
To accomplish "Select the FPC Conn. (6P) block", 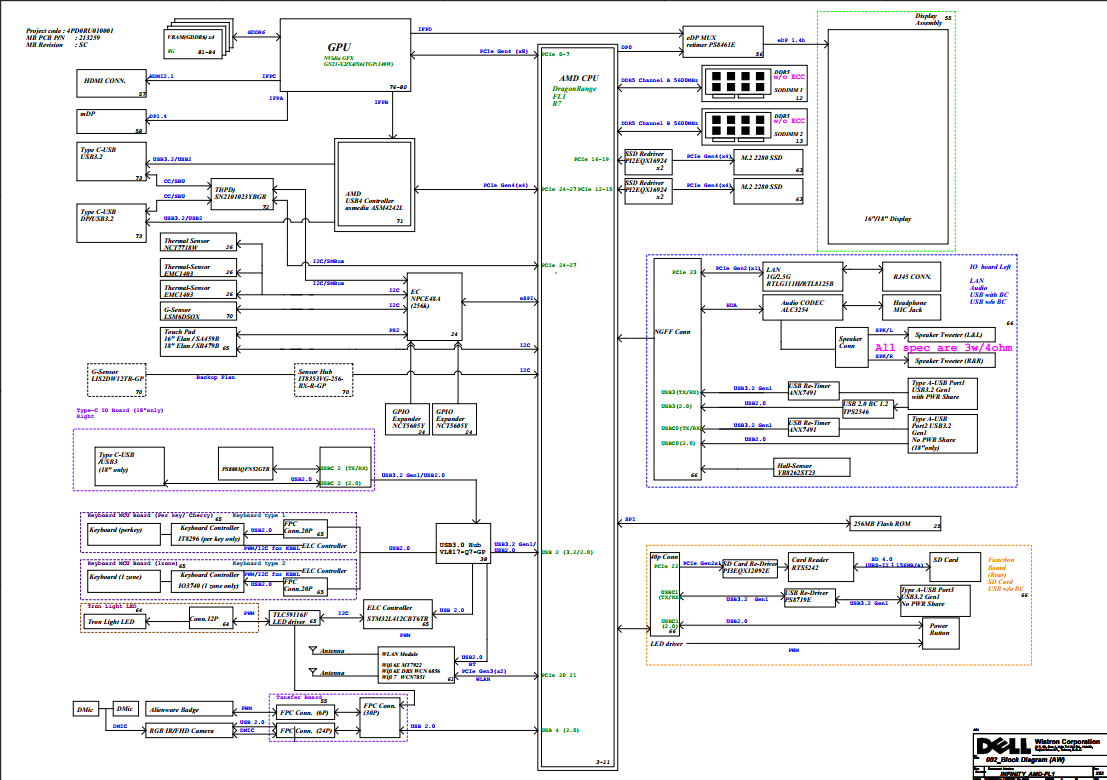I will click(x=305, y=713).
